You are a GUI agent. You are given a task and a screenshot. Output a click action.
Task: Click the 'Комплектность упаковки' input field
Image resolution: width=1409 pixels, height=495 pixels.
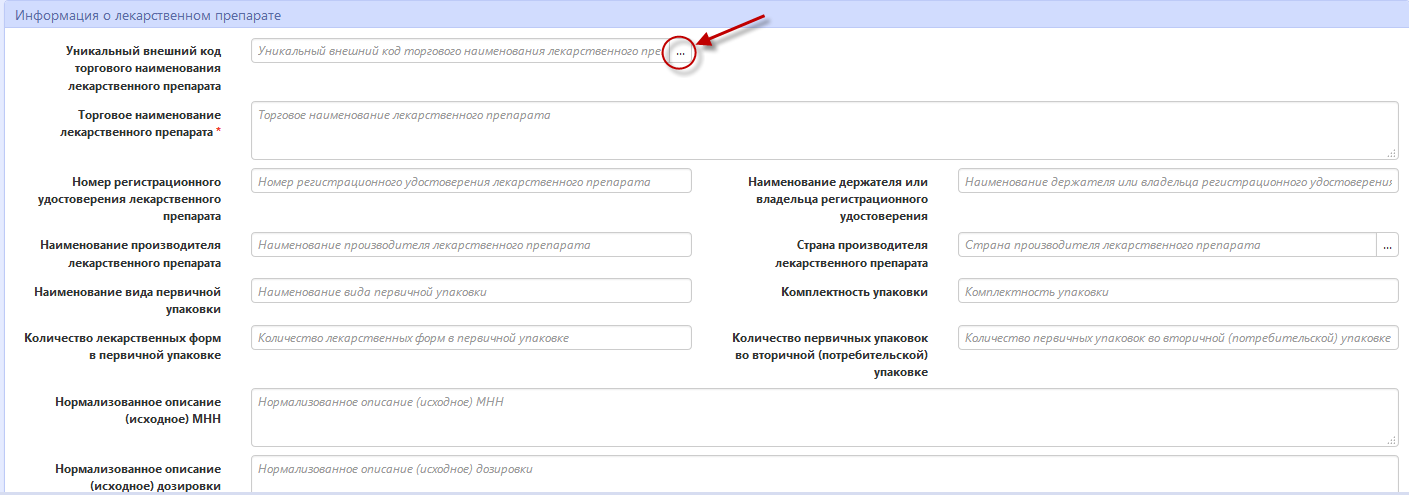pyautogui.click(x=1178, y=291)
